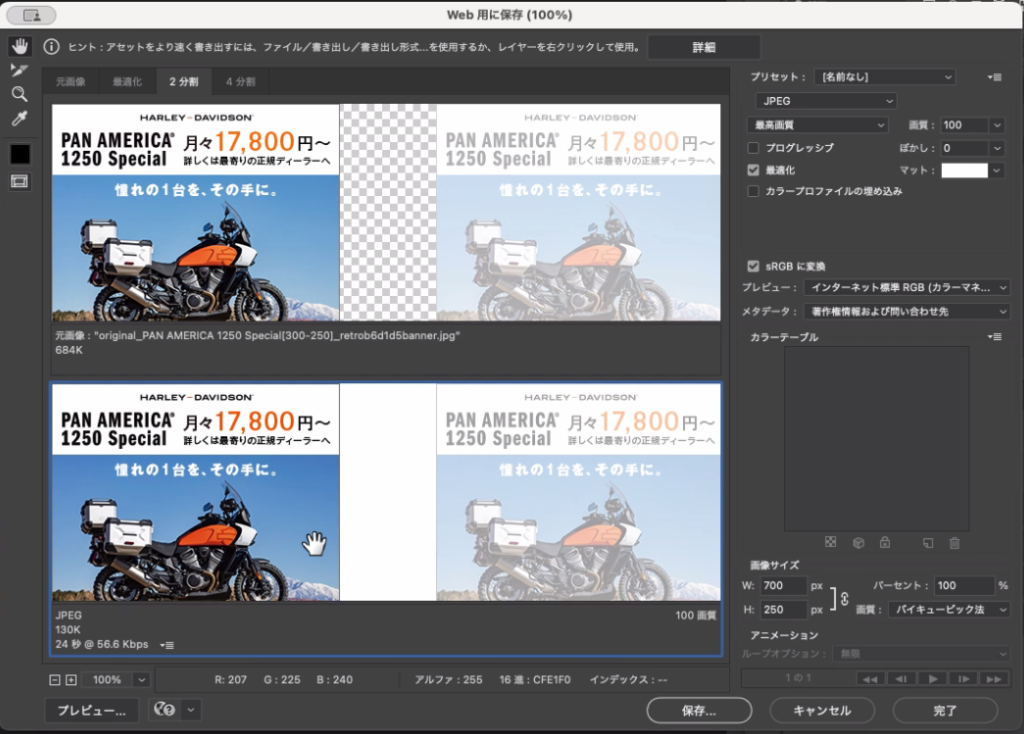
Task: Click the black eyedropper color swatch
Action: (x=20, y=154)
